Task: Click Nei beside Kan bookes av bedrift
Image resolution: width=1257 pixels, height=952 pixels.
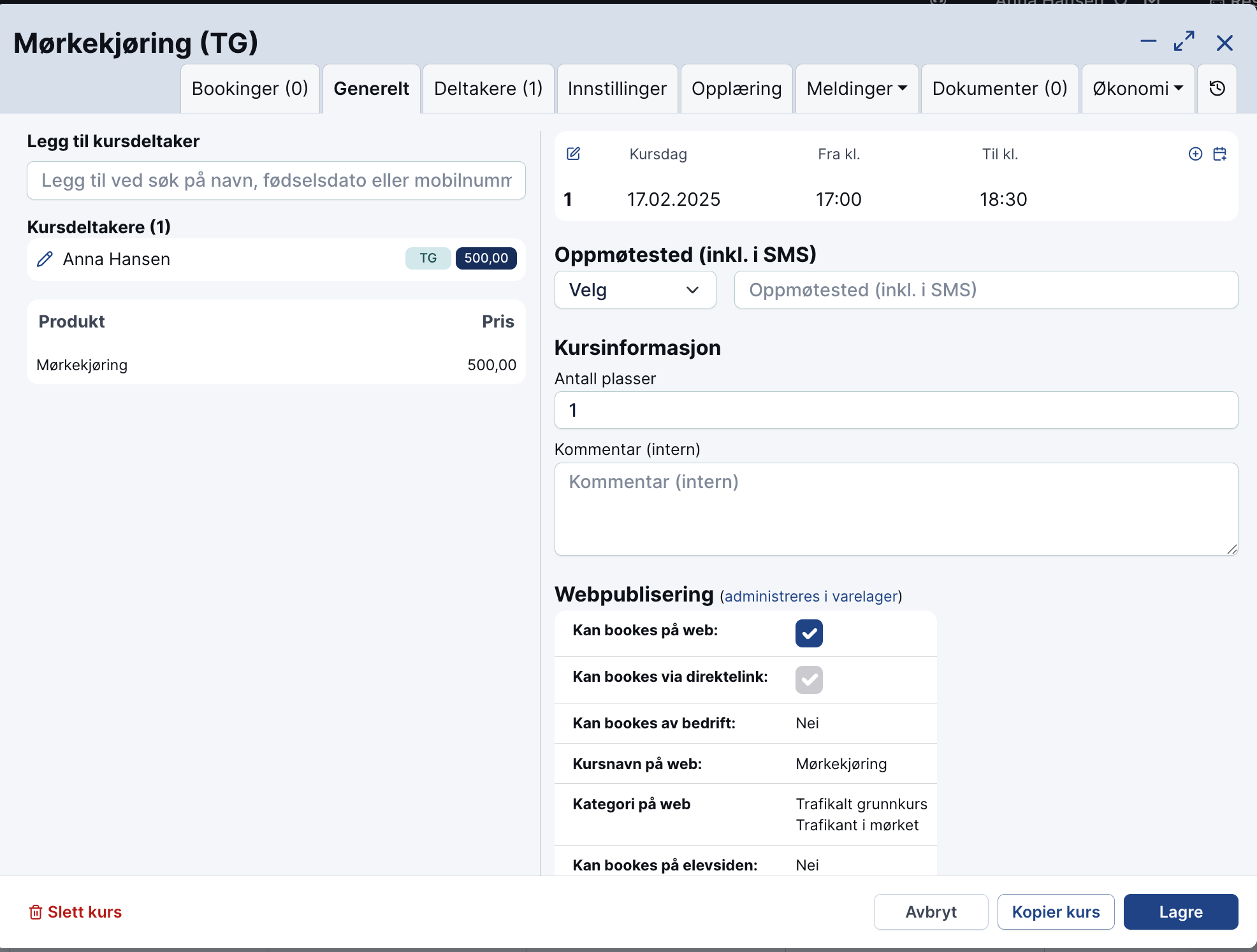Action: pos(808,723)
